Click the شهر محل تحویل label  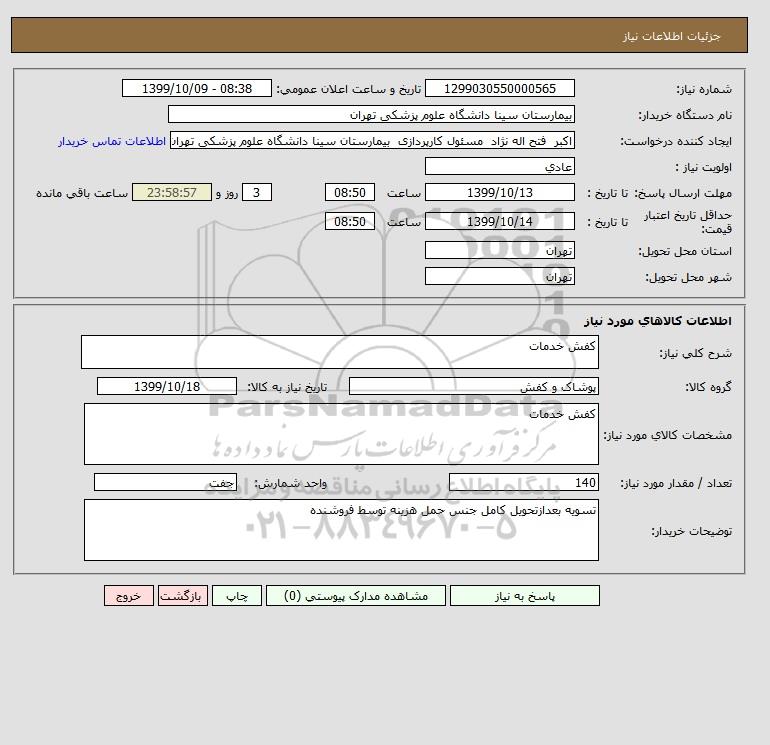point(688,277)
